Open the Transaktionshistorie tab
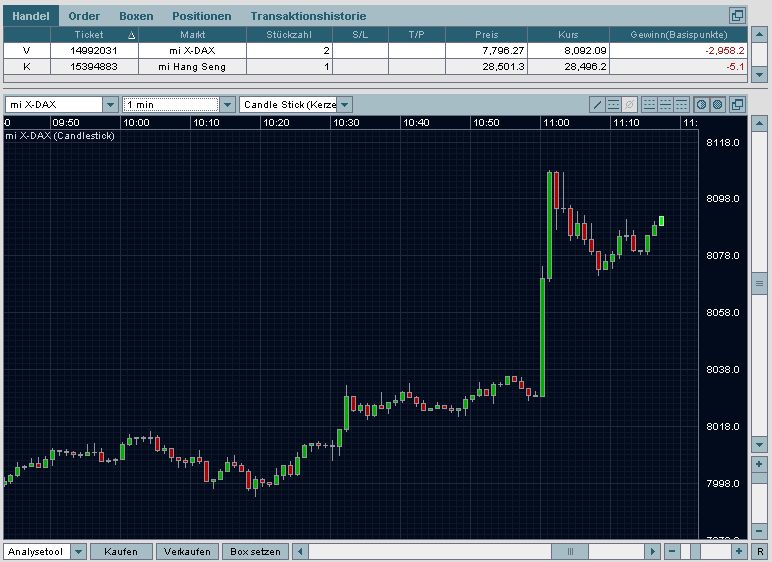 tap(308, 16)
